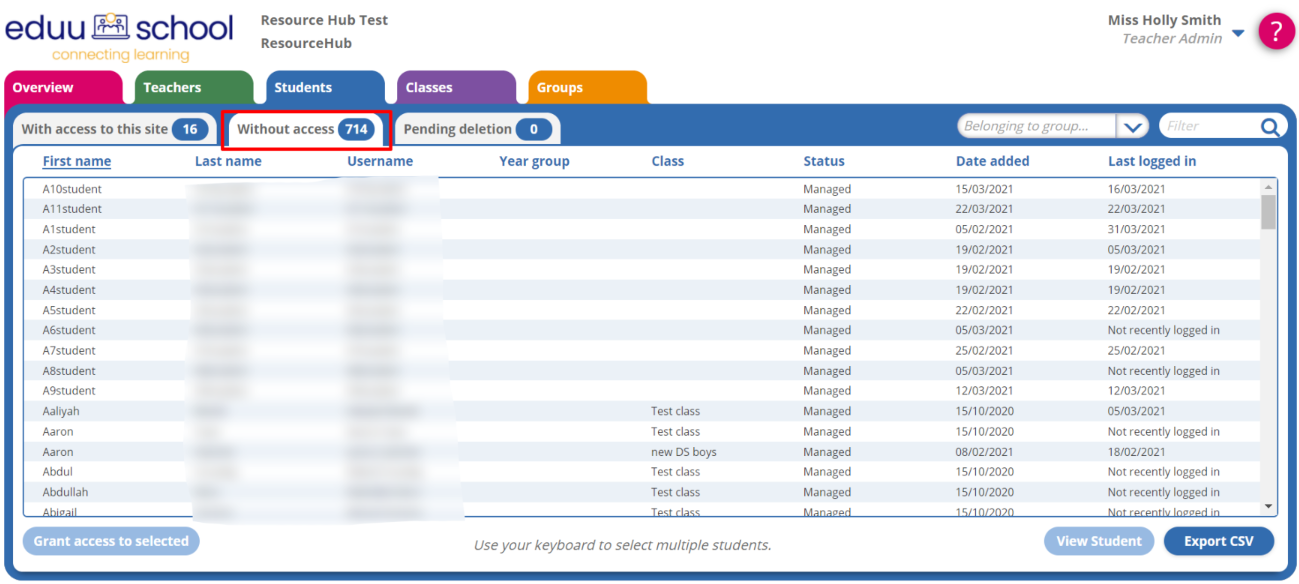Sort the list by First name header
The height and width of the screenshot is (584, 1299).
pyautogui.click(x=76, y=161)
